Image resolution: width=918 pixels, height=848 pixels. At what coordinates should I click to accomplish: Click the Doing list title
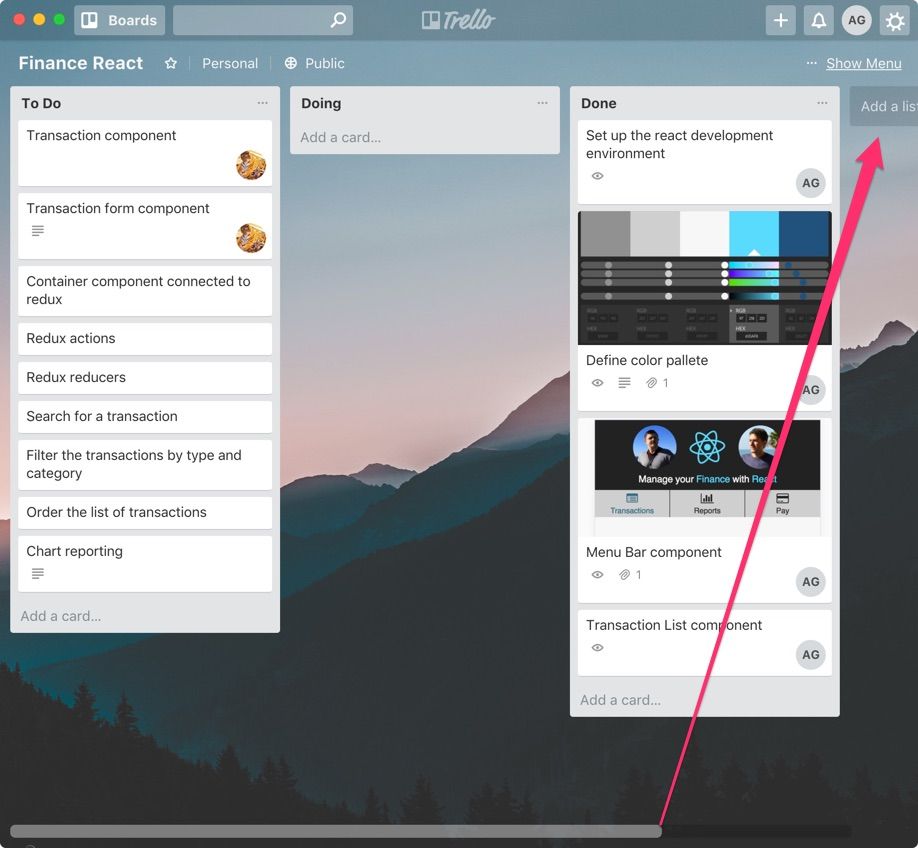click(x=321, y=103)
